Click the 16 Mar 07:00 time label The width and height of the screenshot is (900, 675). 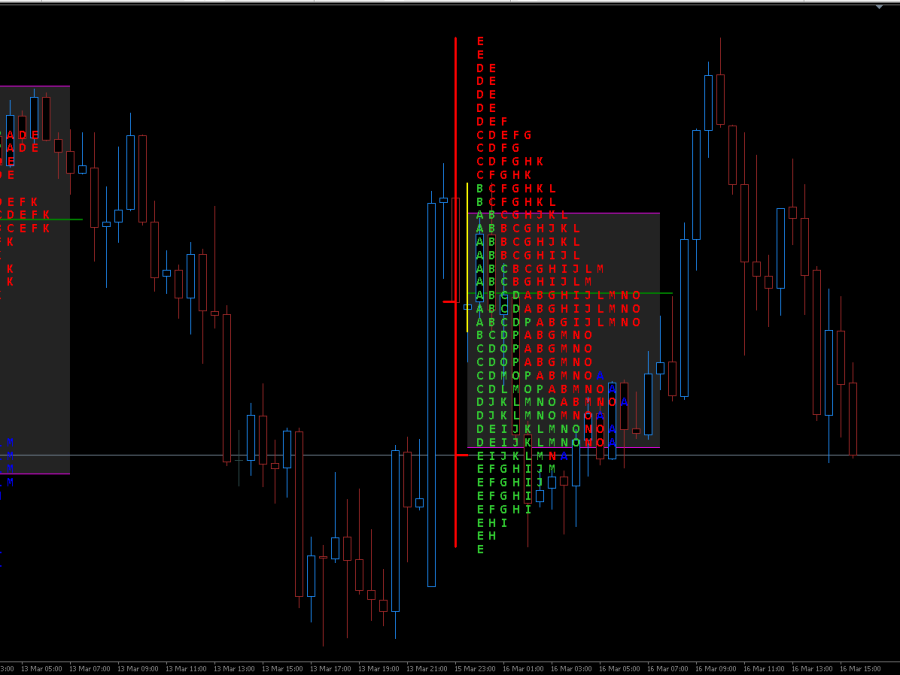pyautogui.click(x=667, y=668)
